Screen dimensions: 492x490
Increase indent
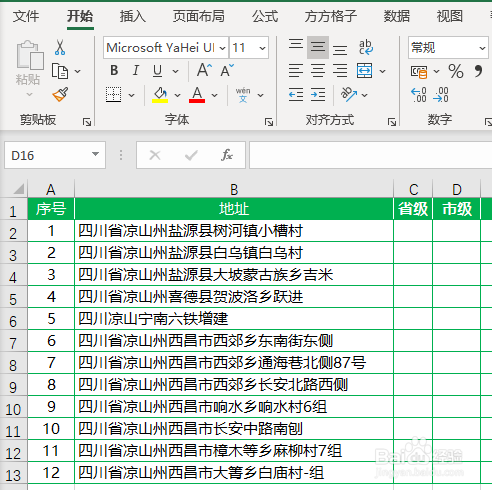(318, 95)
